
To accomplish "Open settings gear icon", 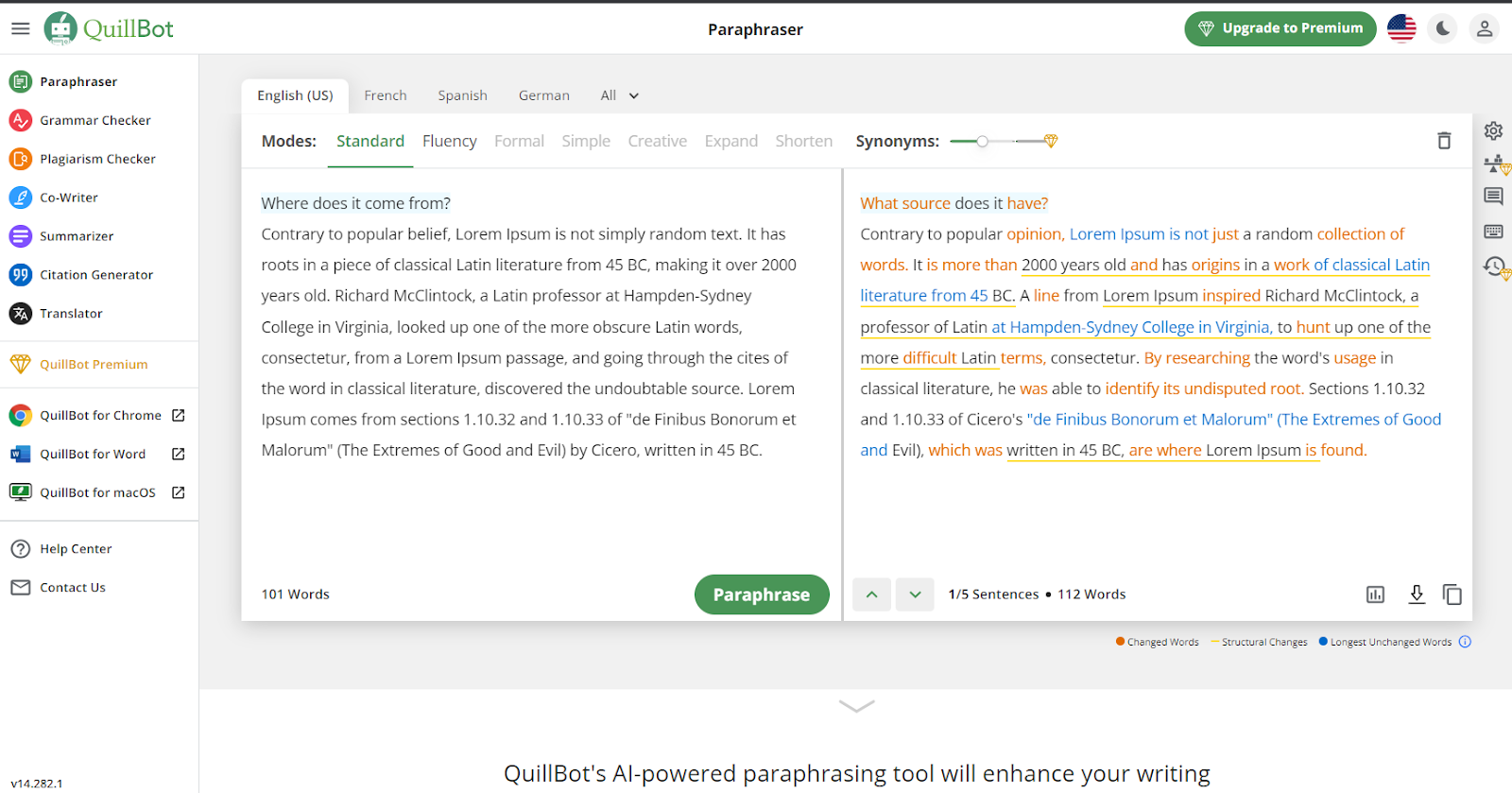I will tap(1493, 130).
